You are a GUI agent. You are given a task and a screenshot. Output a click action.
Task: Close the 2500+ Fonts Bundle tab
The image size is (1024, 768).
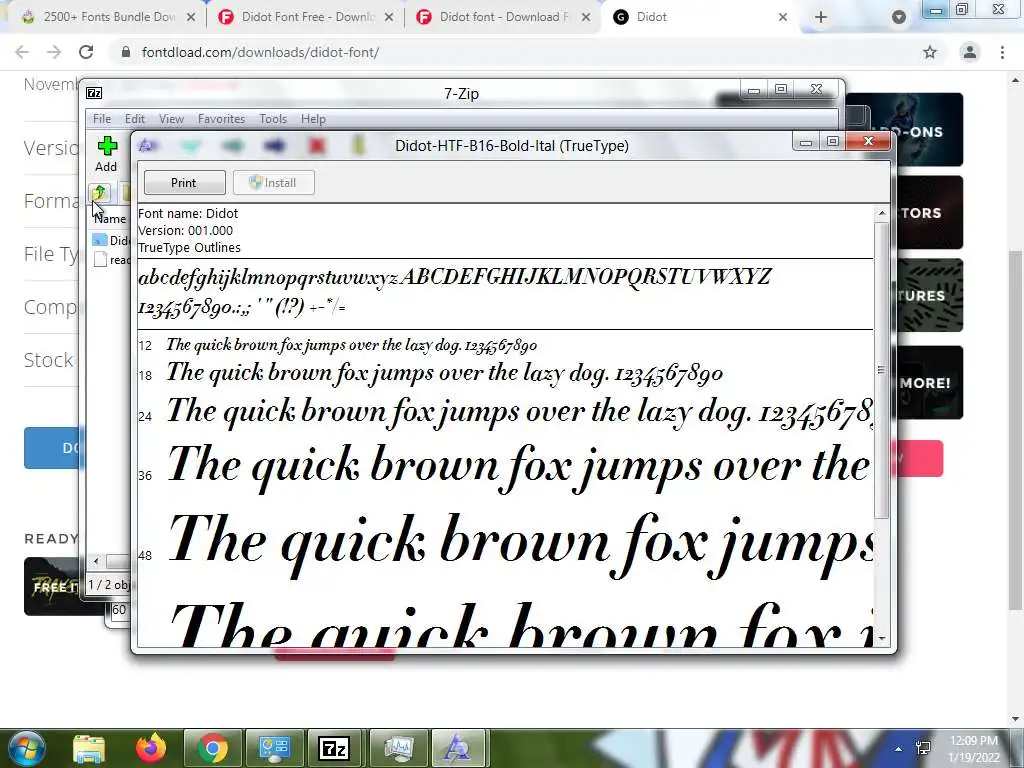(191, 17)
